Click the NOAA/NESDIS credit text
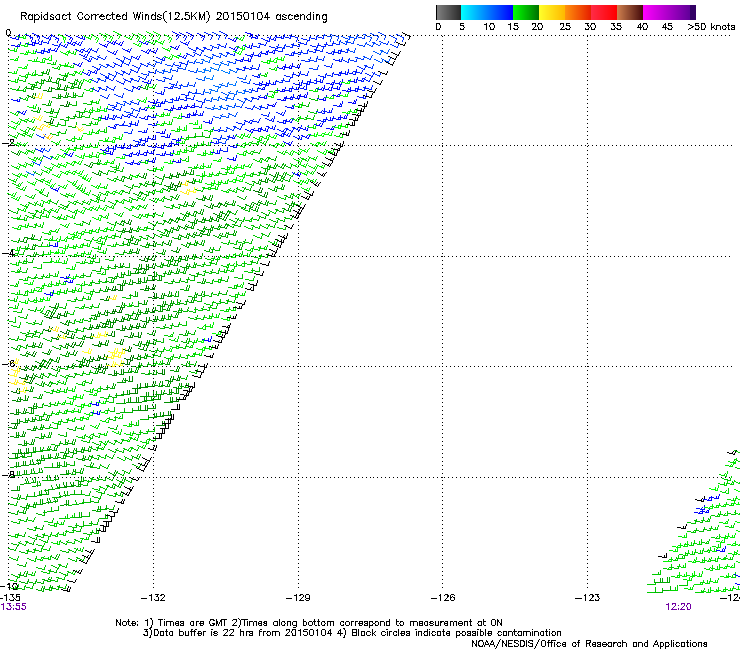 [x=589, y=644]
